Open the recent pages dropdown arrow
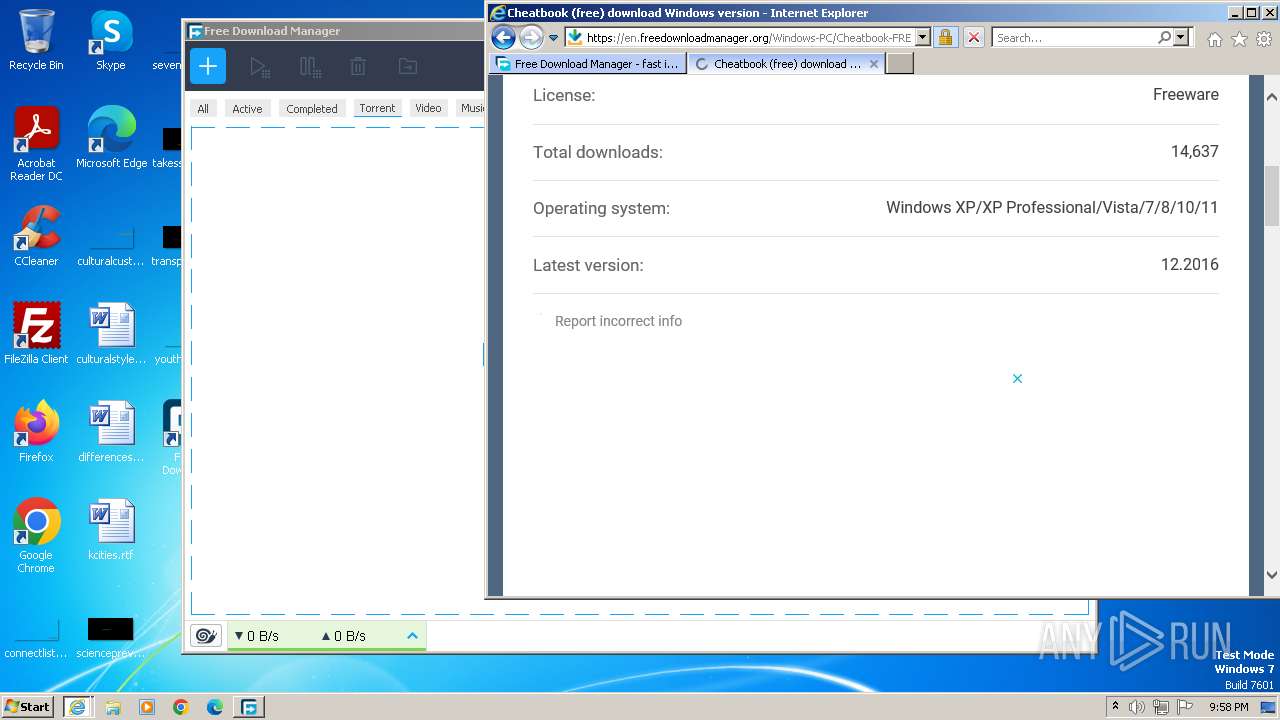This screenshot has height=720, width=1280. (553, 38)
